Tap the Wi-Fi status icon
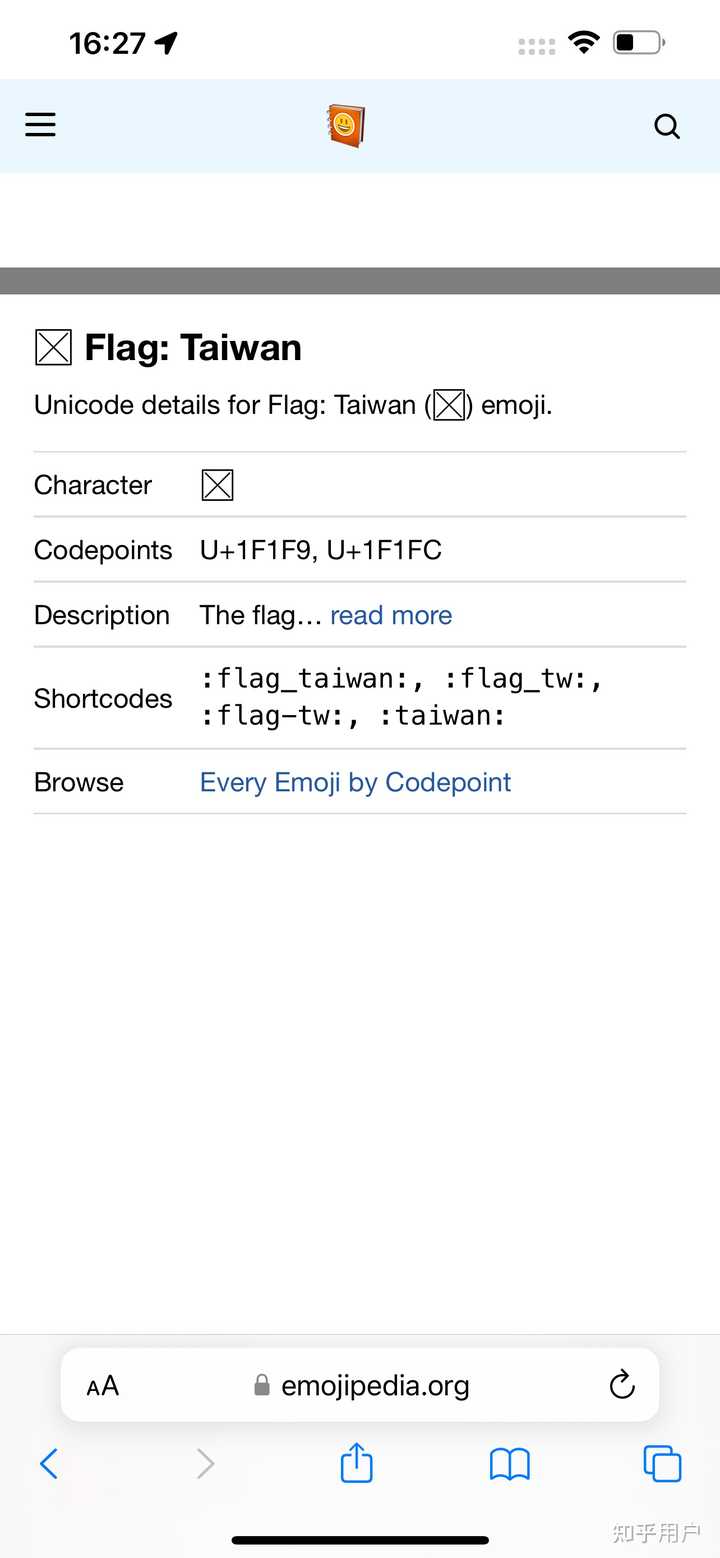The width and height of the screenshot is (720, 1558). [x=584, y=42]
